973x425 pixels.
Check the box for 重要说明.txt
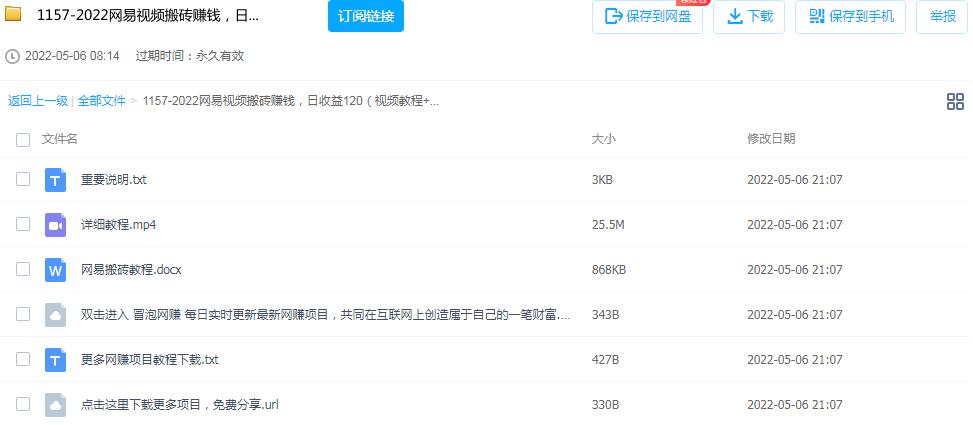[23, 179]
